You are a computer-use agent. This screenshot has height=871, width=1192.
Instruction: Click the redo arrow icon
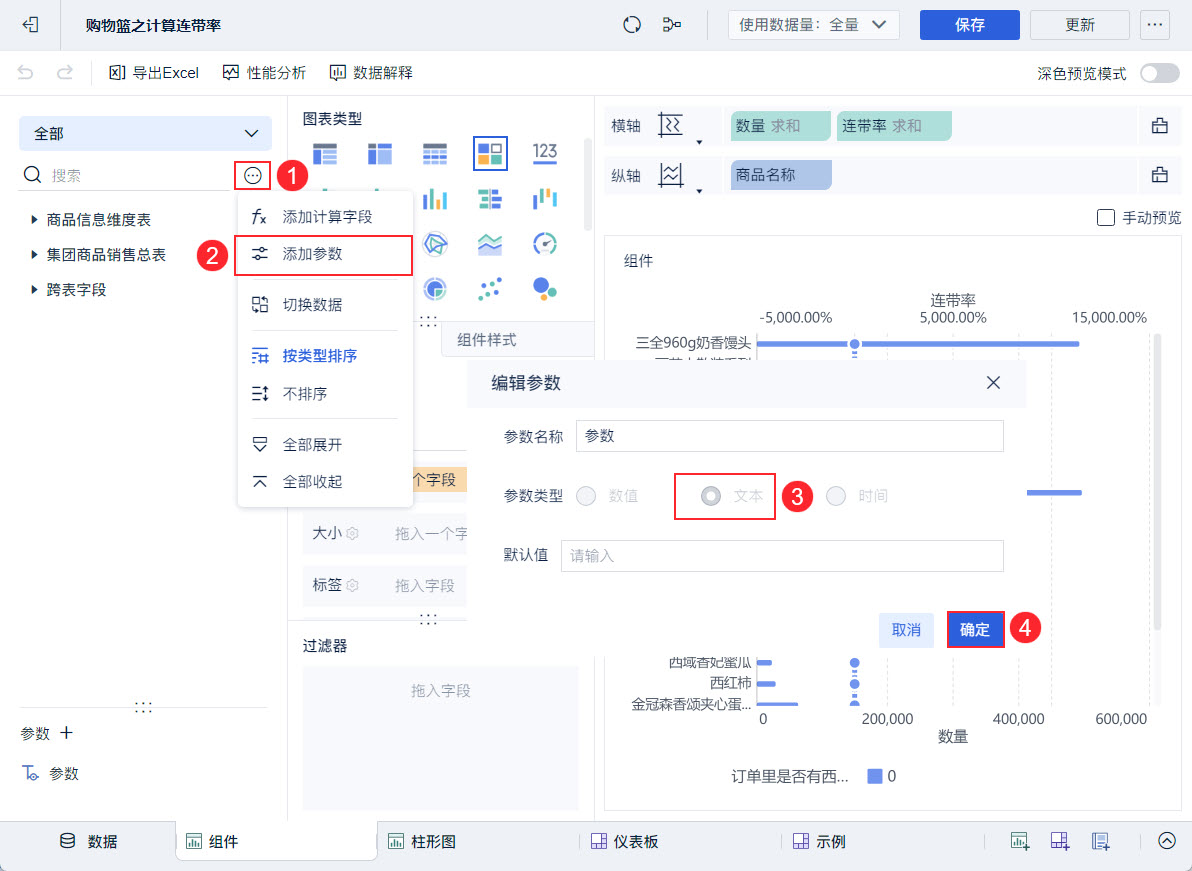coord(65,73)
